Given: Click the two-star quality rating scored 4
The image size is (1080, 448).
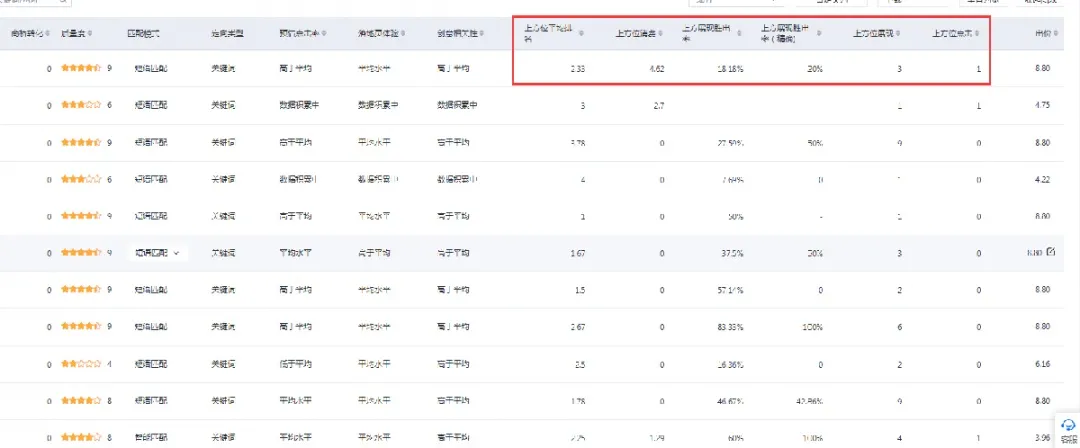Looking at the screenshot, I should coord(81,363).
